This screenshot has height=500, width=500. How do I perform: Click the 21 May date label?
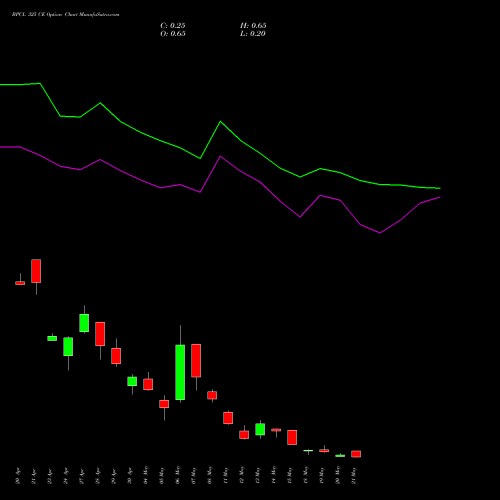click(354, 475)
